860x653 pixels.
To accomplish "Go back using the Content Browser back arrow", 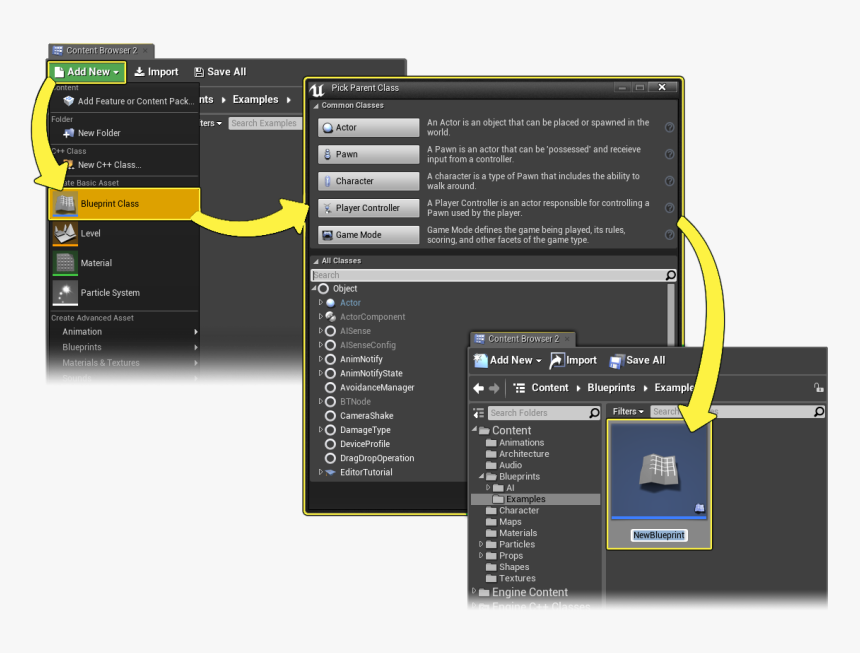I will coord(478,388).
